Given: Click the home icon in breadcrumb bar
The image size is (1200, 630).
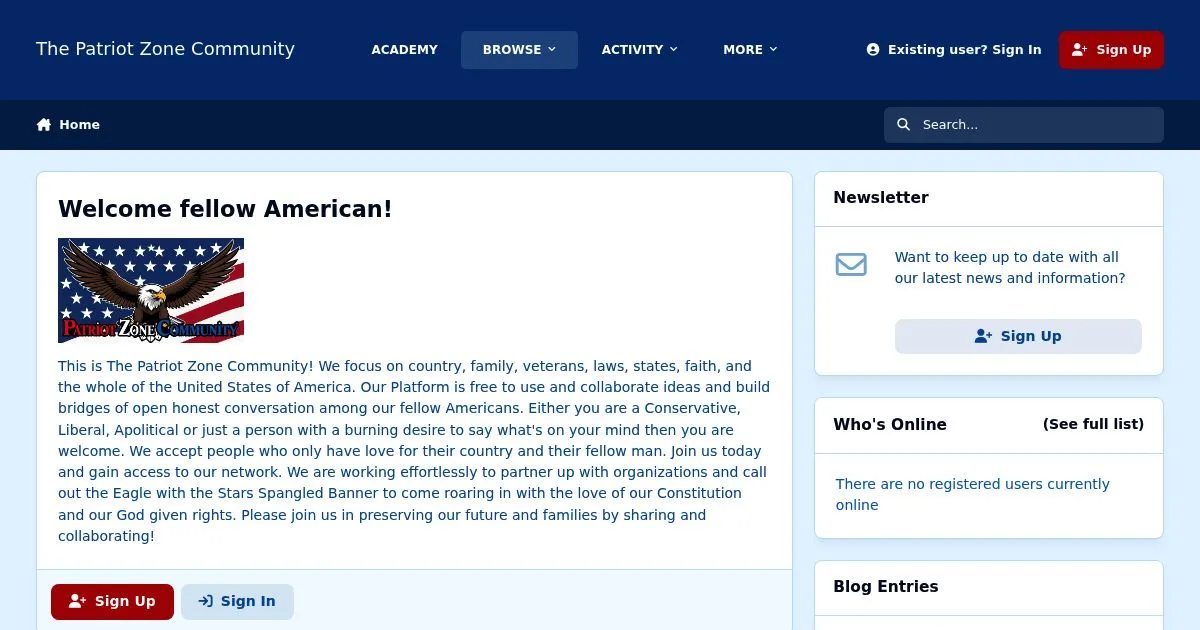Looking at the screenshot, I should tap(44, 125).
